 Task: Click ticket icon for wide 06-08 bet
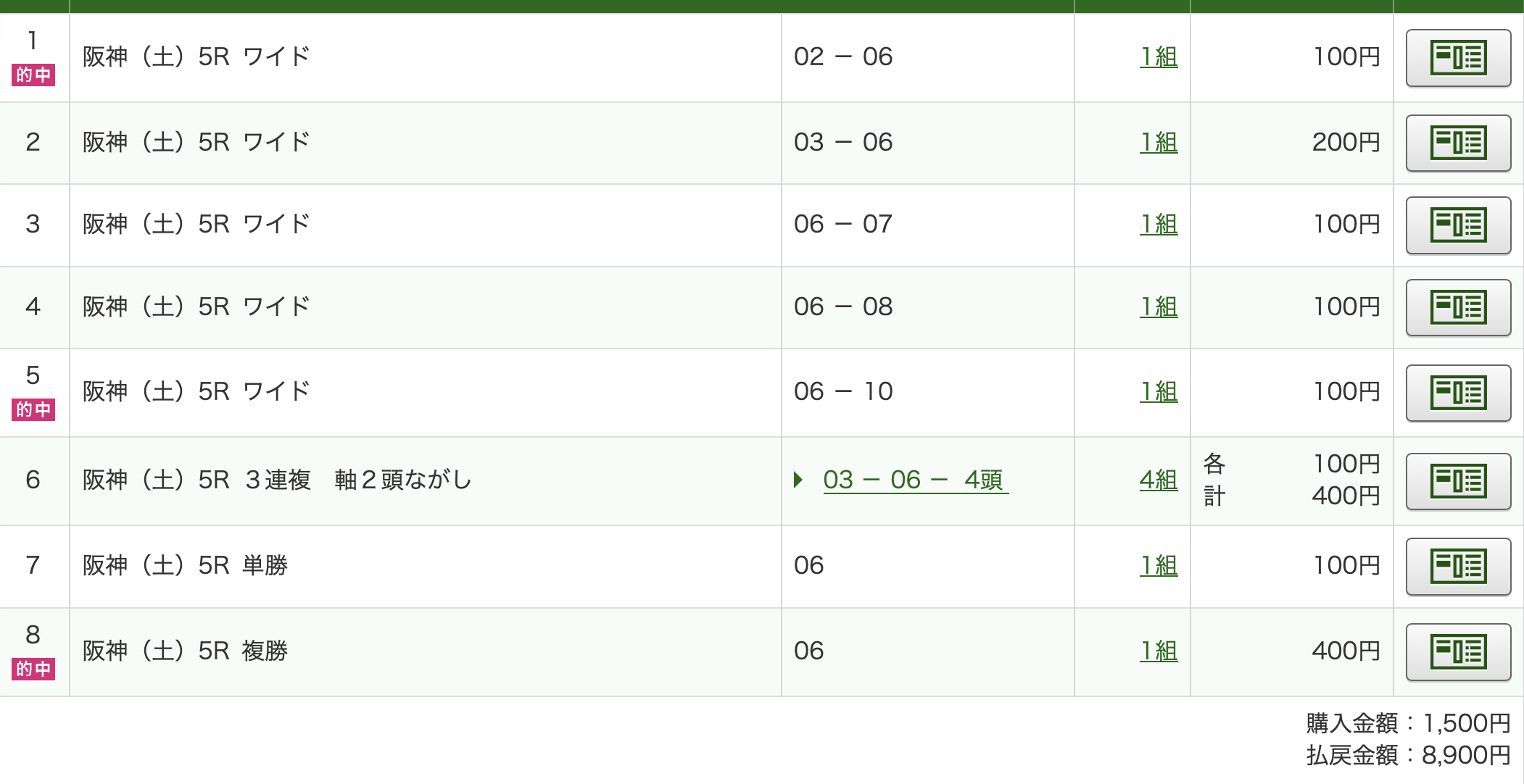pyautogui.click(x=1458, y=308)
